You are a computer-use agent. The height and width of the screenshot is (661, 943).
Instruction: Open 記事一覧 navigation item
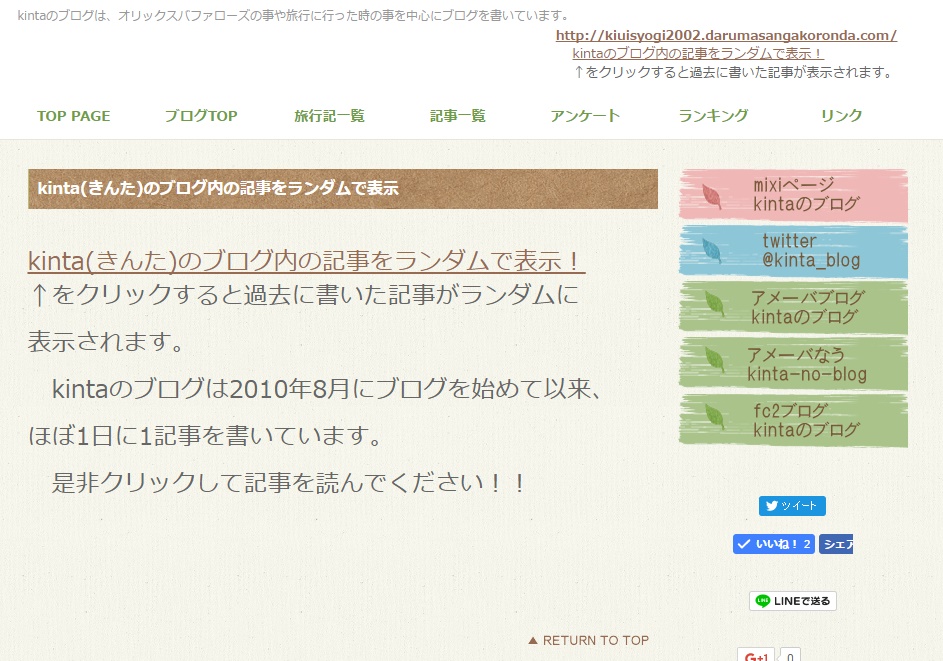457,115
